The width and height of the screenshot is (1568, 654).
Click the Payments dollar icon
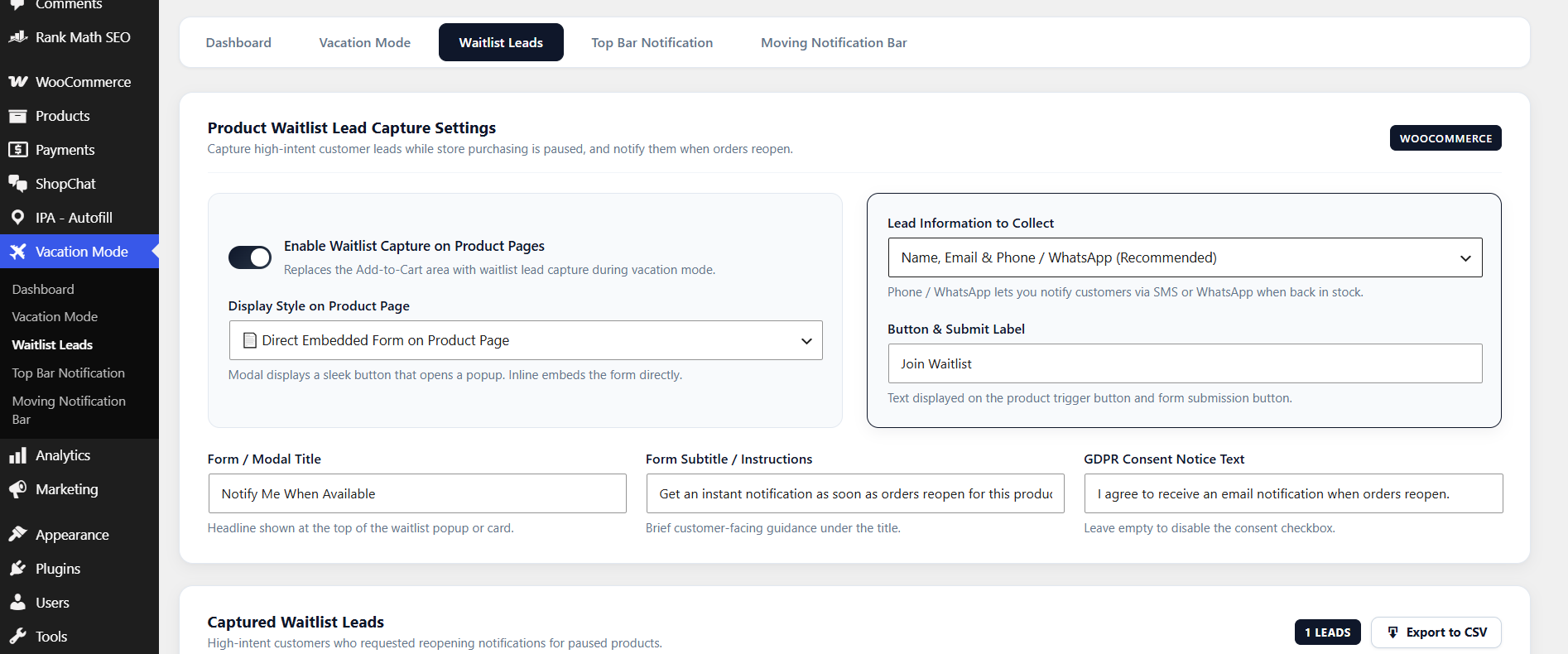pyautogui.click(x=17, y=150)
